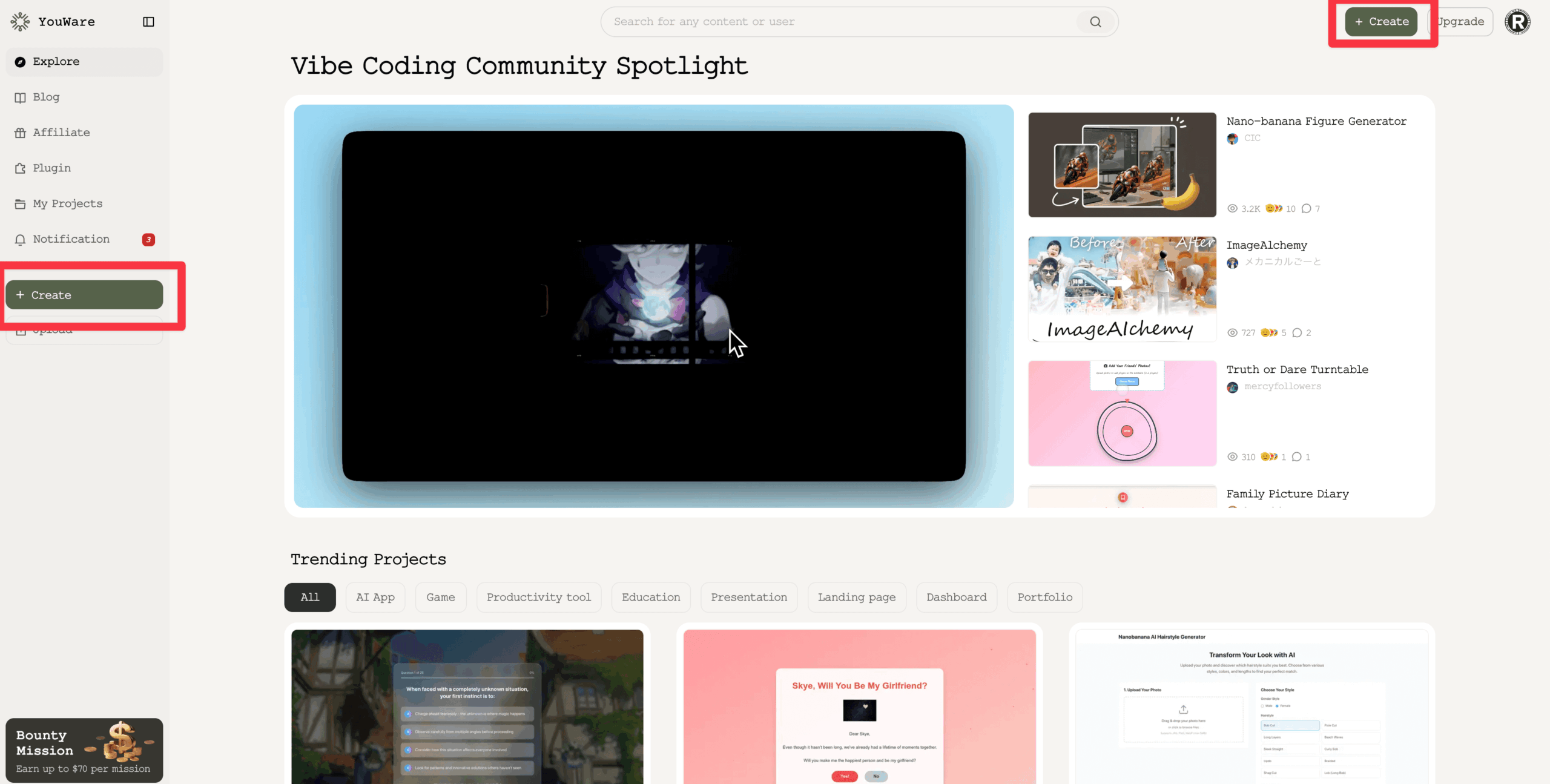Open the Plugin page

pyautogui.click(x=51, y=168)
